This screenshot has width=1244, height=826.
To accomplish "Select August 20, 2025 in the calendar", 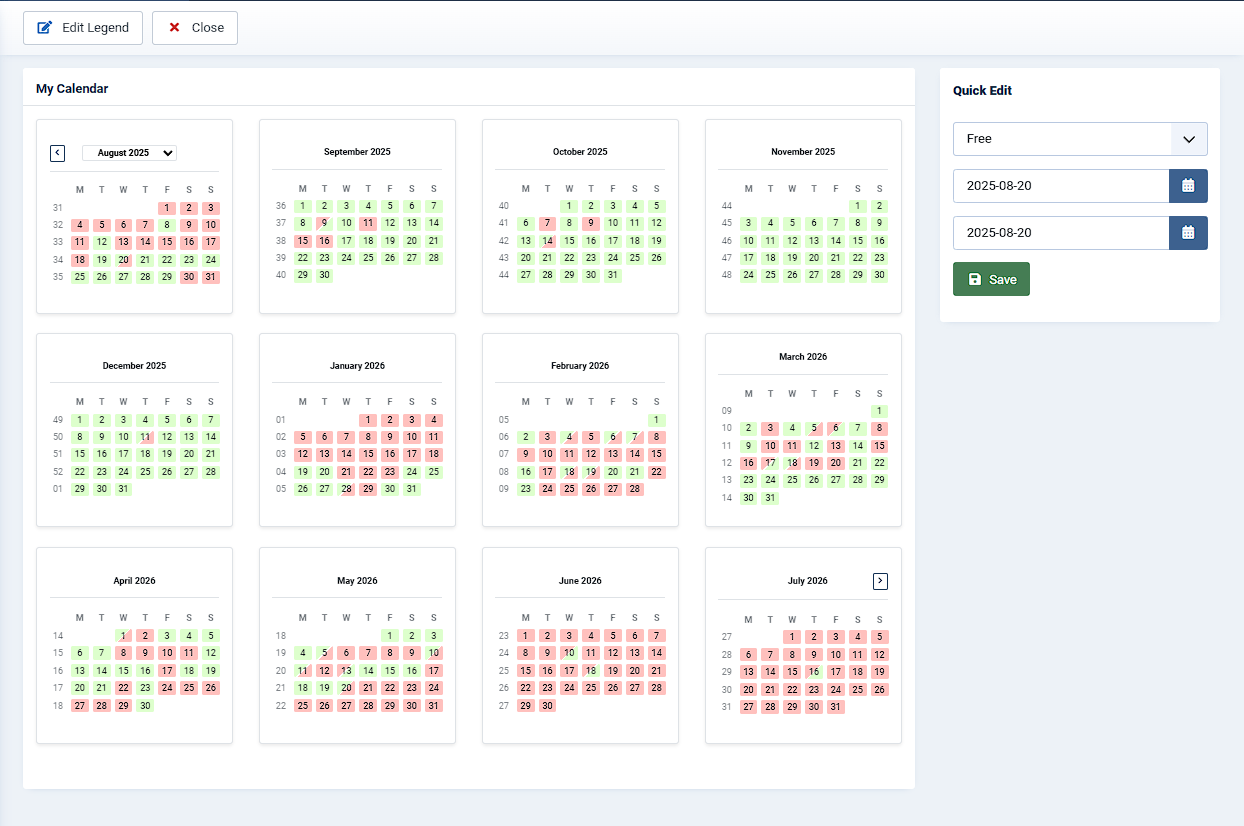I will click(123, 260).
